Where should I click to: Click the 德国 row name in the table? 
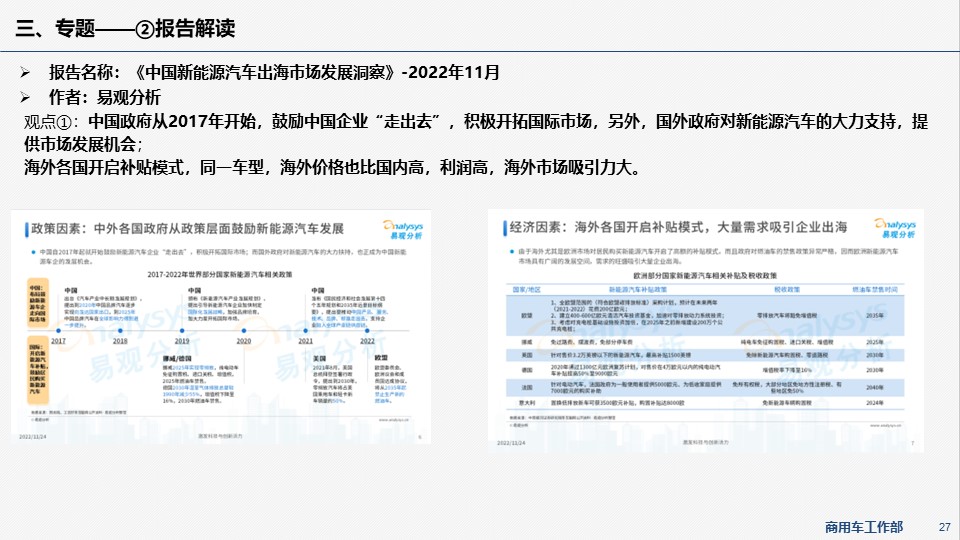click(x=527, y=370)
